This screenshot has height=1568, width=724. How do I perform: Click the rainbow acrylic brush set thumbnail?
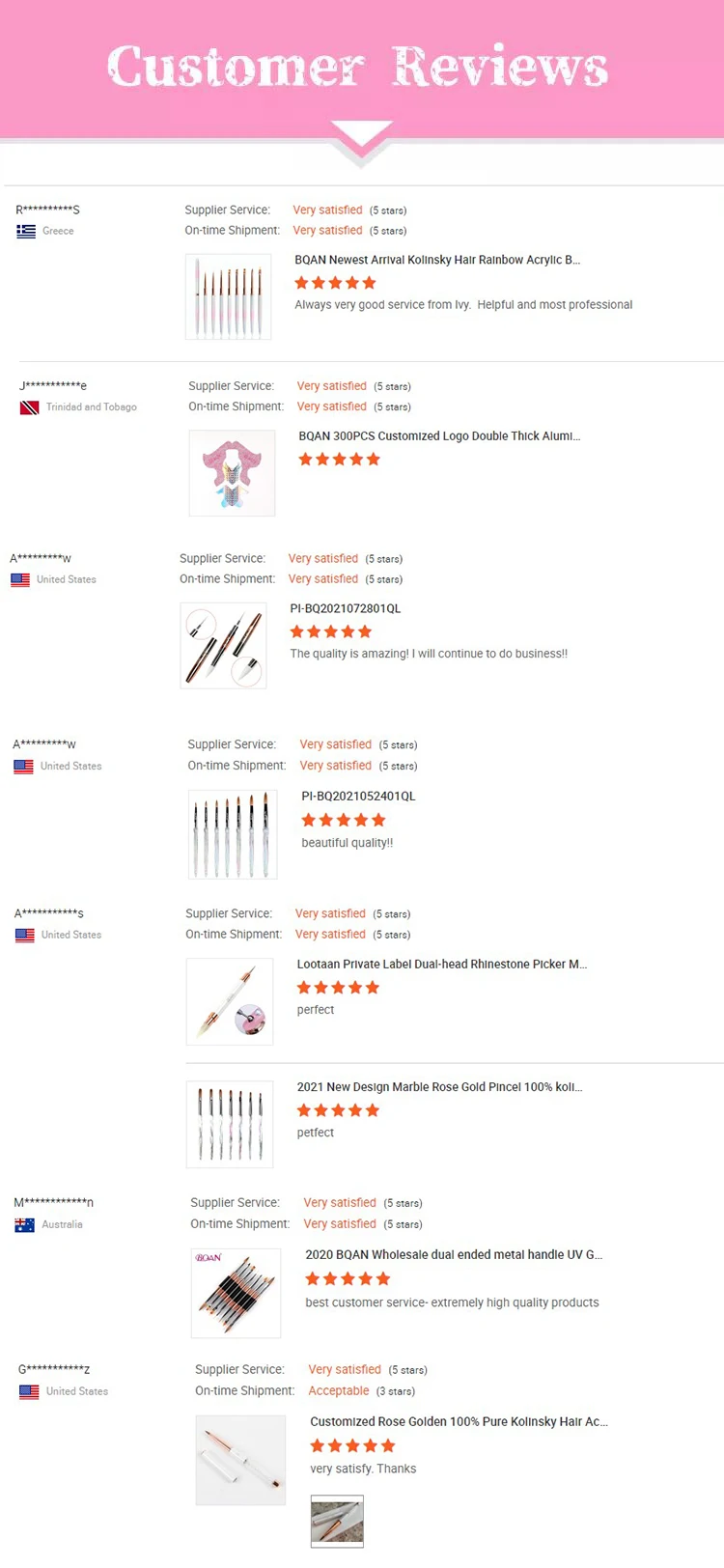pyautogui.click(x=228, y=296)
